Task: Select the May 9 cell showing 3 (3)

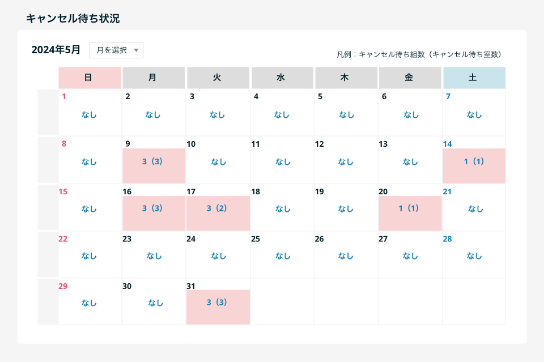Action: [154, 166]
